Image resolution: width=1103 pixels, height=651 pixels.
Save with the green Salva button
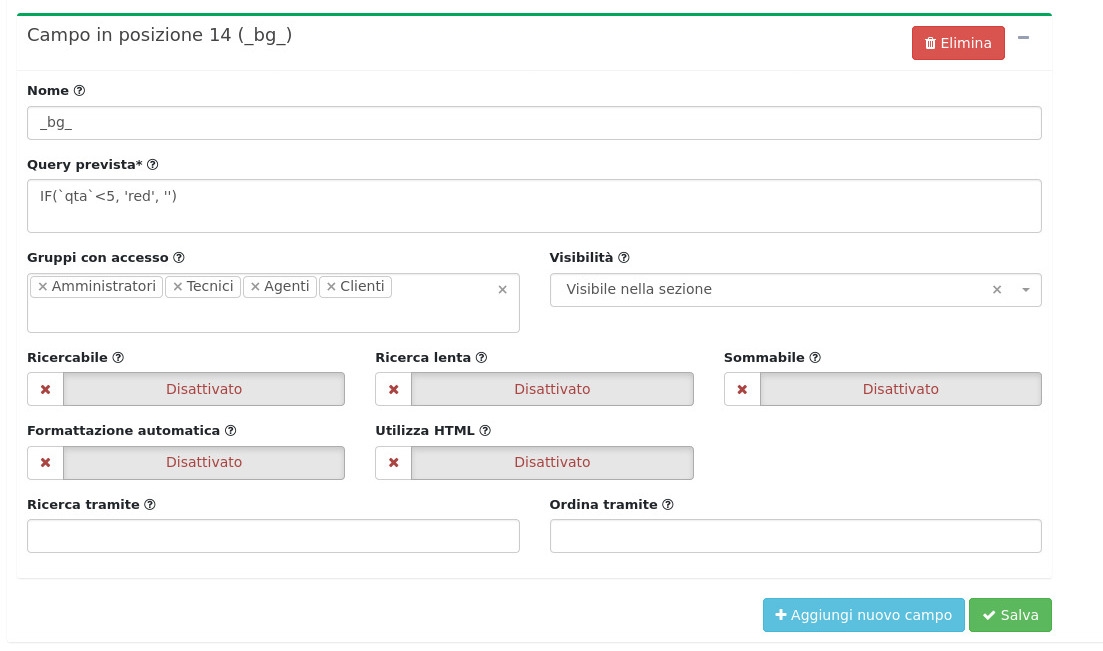[1010, 615]
